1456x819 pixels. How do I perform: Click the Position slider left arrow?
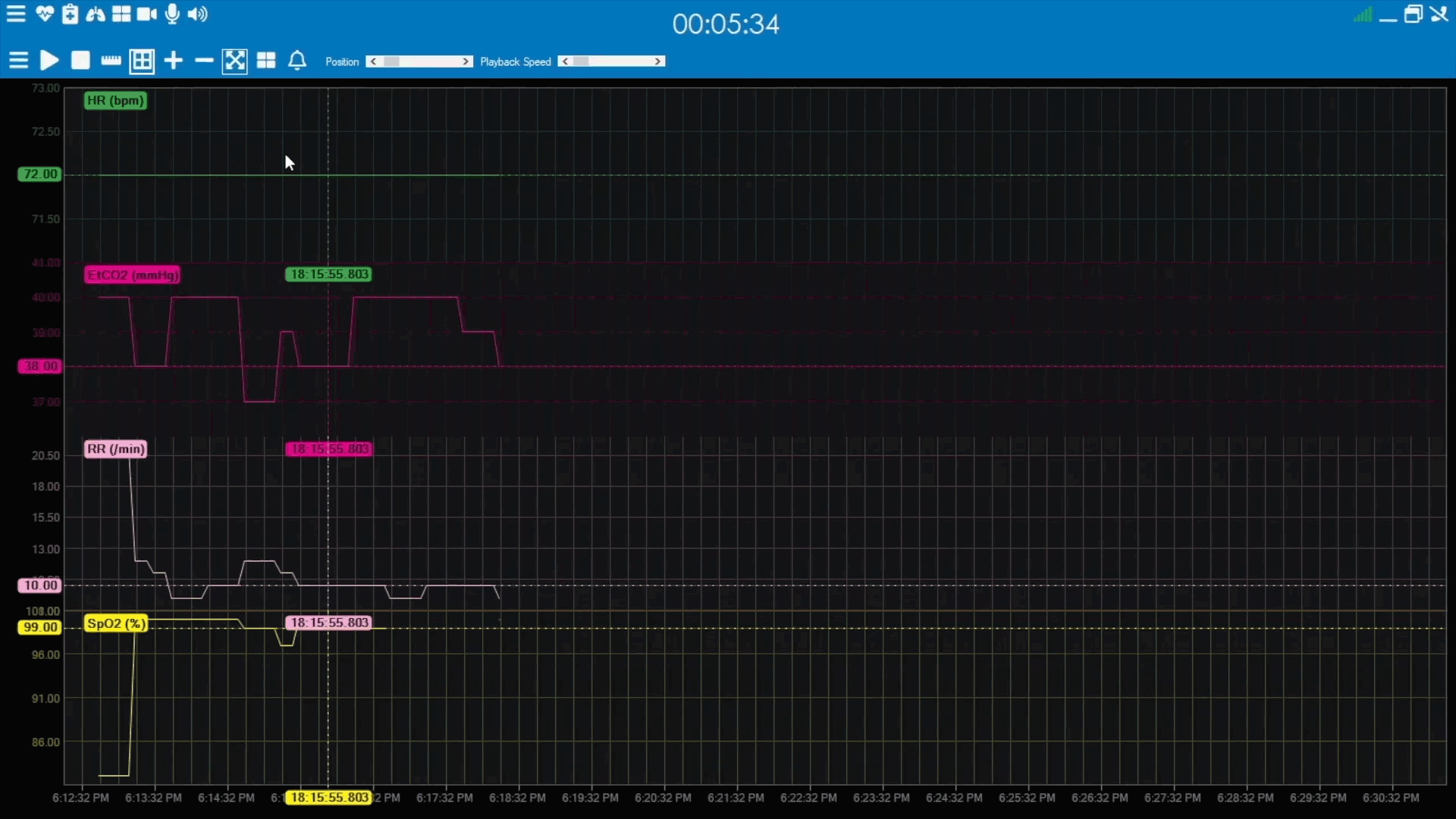(373, 61)
